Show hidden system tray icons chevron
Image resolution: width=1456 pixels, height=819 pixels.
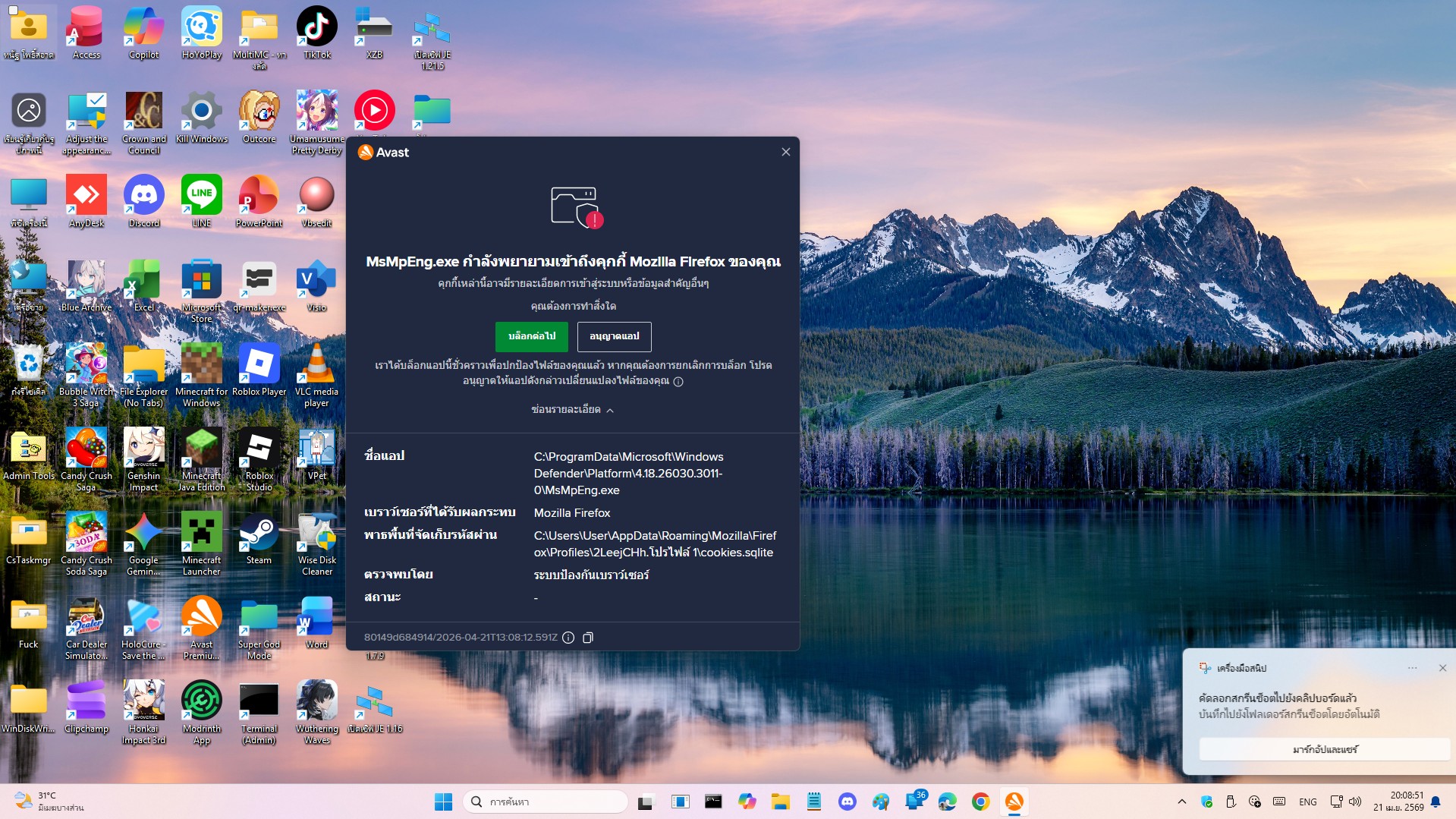click(1181, 802)
